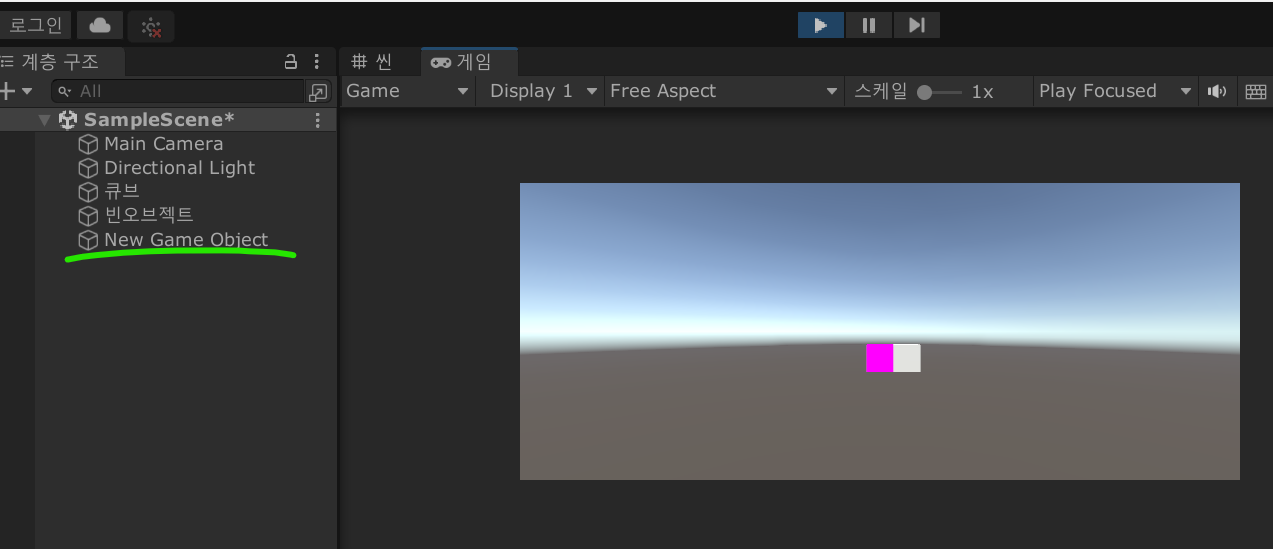Screen dimensions: 1273x549
Task: Open the cloud services icon
Action: pos(100,26)
